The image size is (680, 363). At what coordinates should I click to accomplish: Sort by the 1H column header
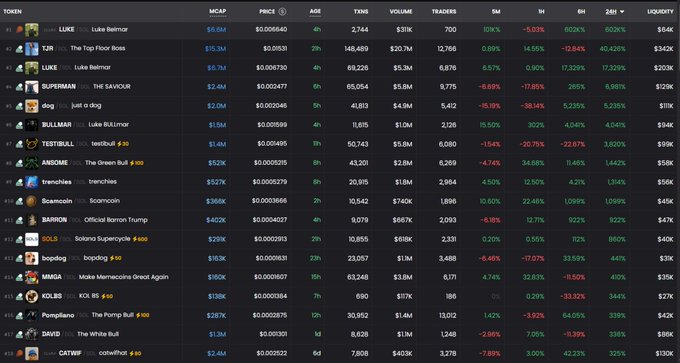(541, 12)
